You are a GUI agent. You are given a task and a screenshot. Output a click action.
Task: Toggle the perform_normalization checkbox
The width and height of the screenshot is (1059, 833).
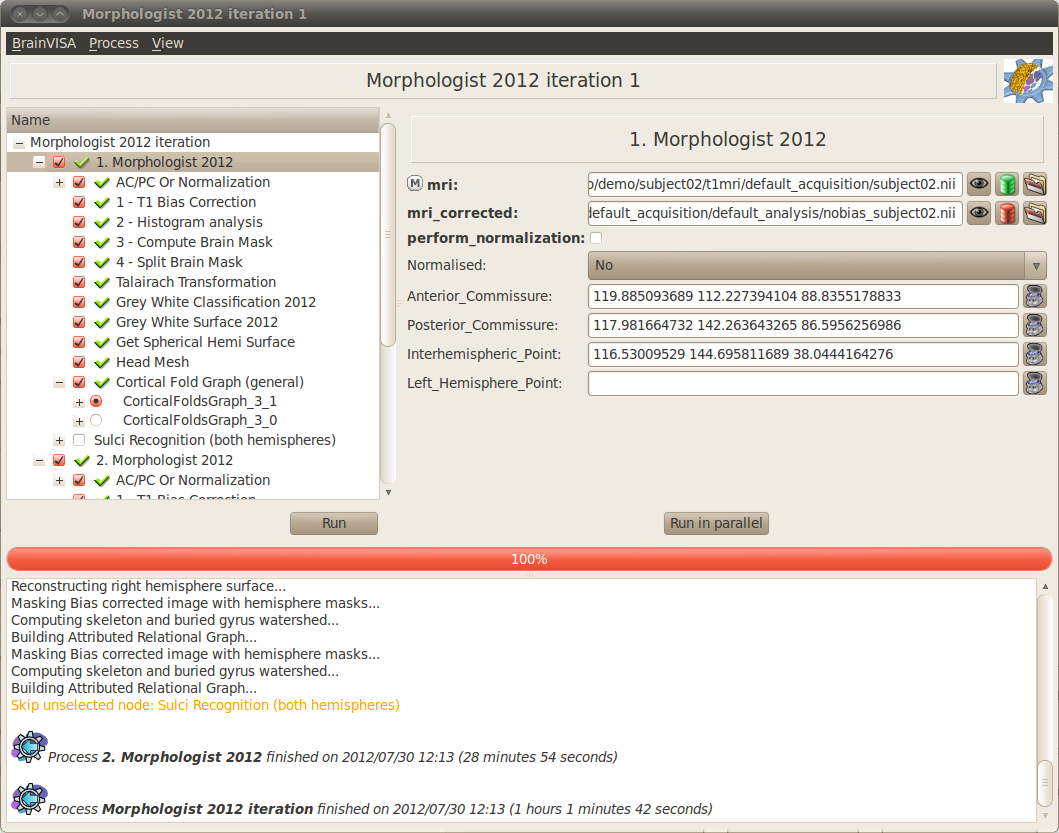pos(595,238)
